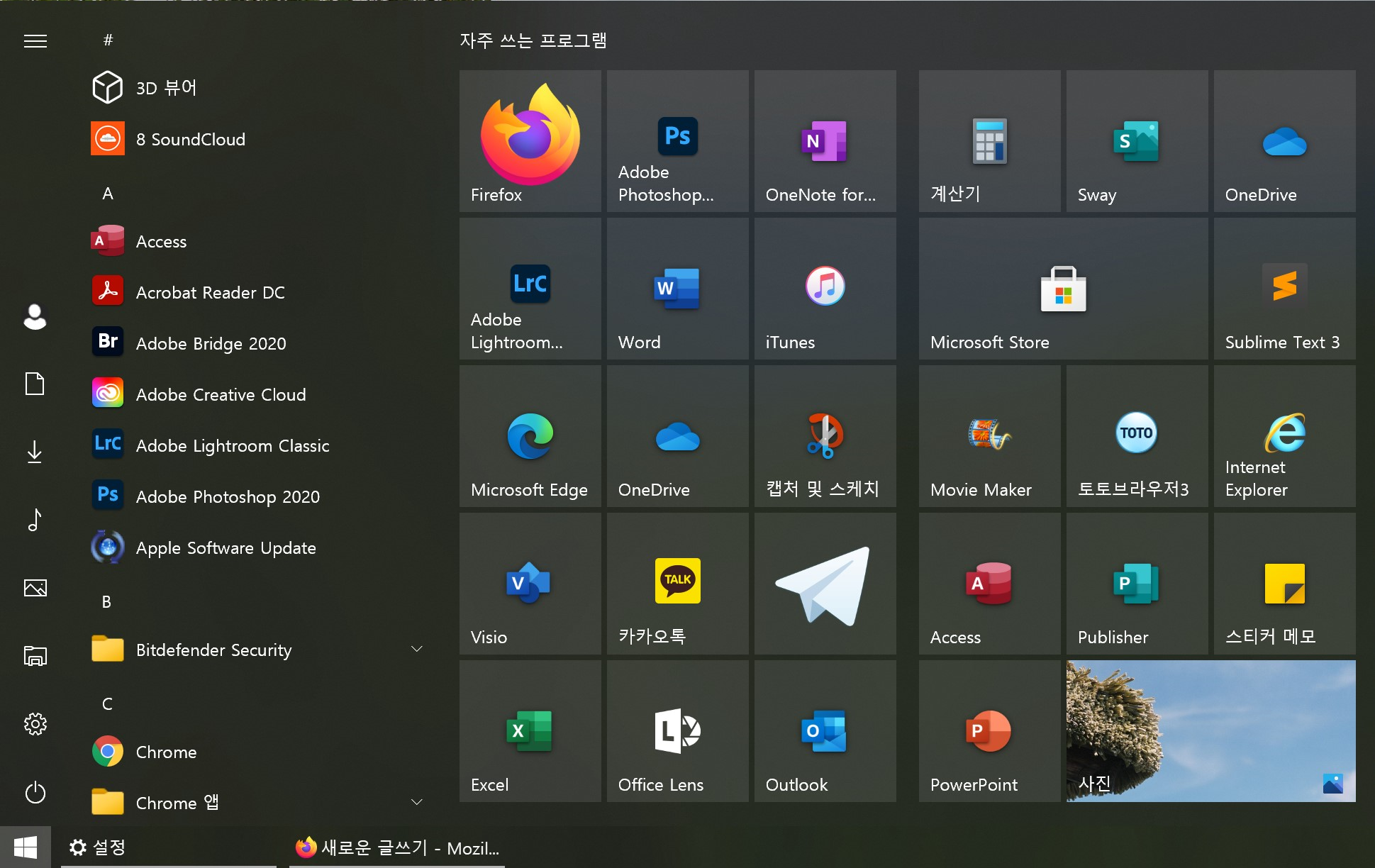Launch the Office Lens tile
Screen dimensions: 1375x868
coord(677,730)
